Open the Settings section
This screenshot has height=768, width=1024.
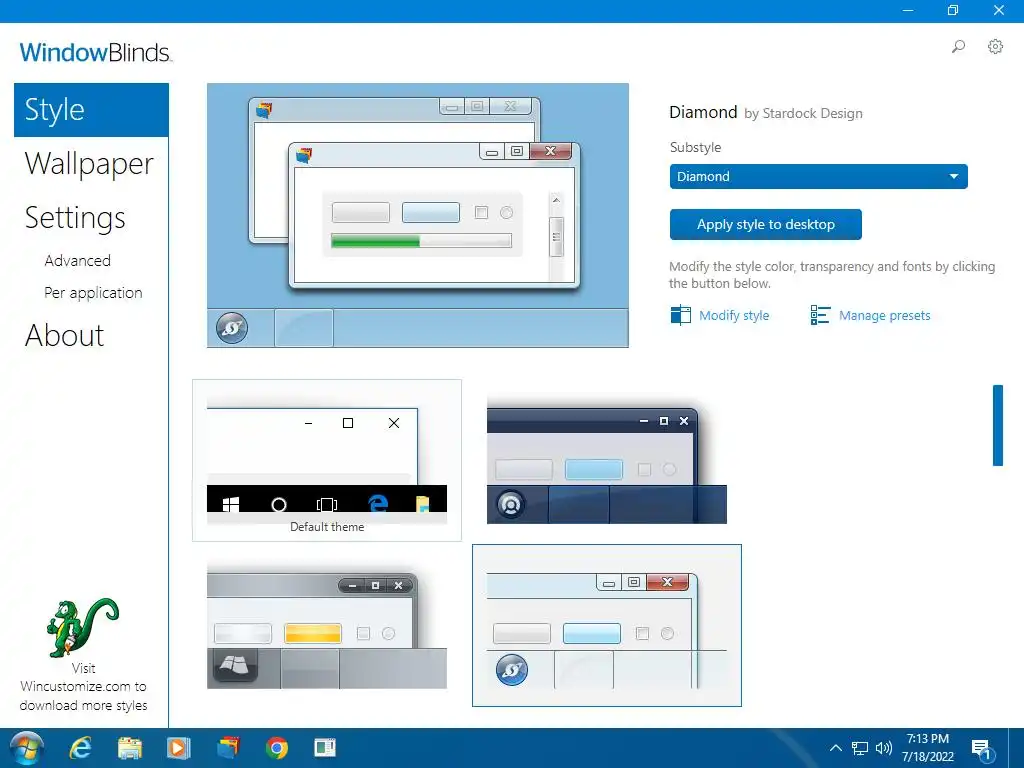click(x=75, y=217)
